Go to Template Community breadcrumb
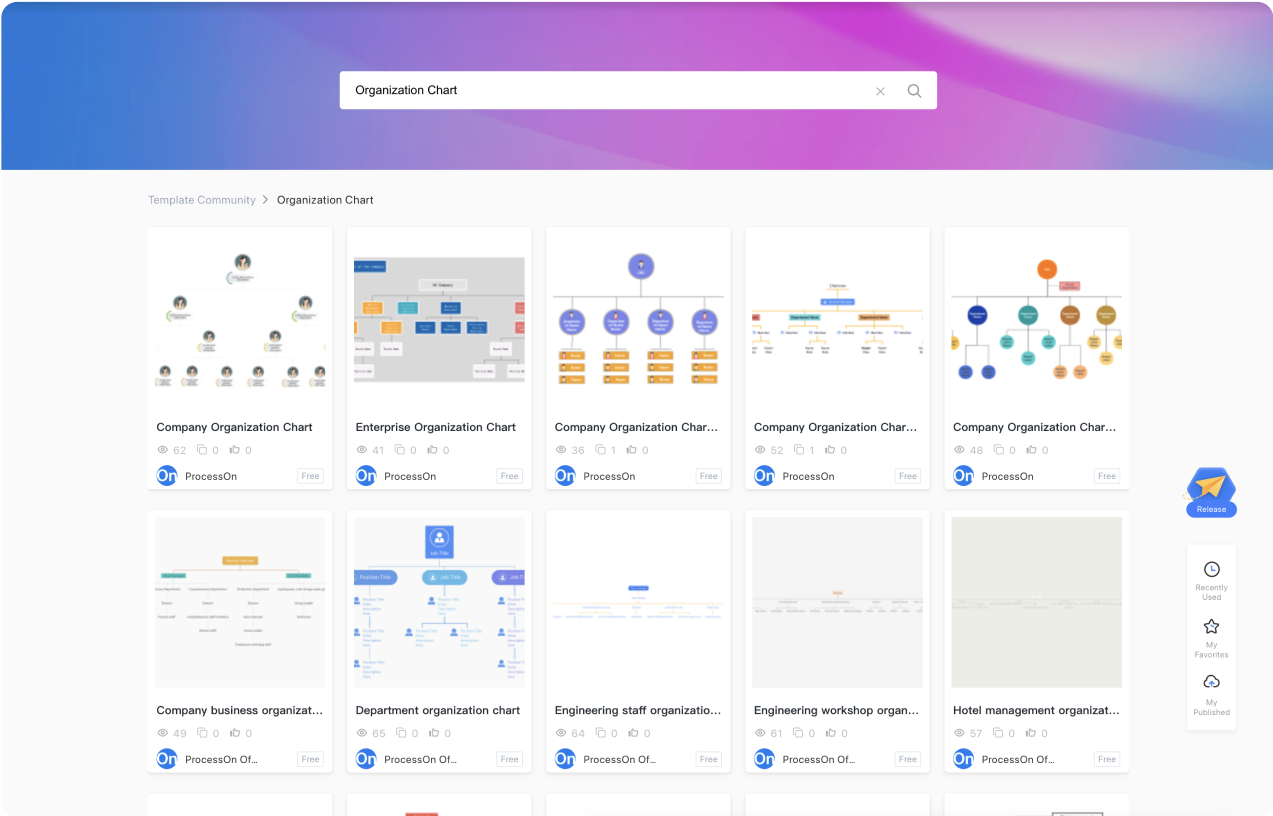Image resolution: width=1273 pixels, height=816 pixels. pyautogui.click(x=202, y=200)
